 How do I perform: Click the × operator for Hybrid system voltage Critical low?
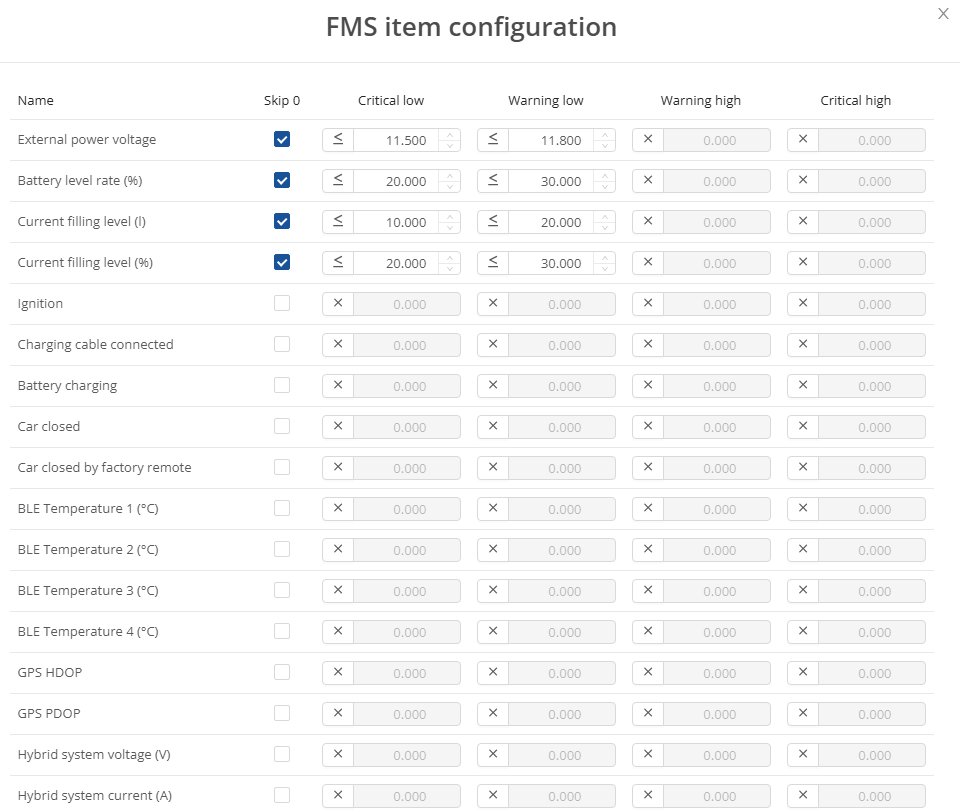coord(338,755)
